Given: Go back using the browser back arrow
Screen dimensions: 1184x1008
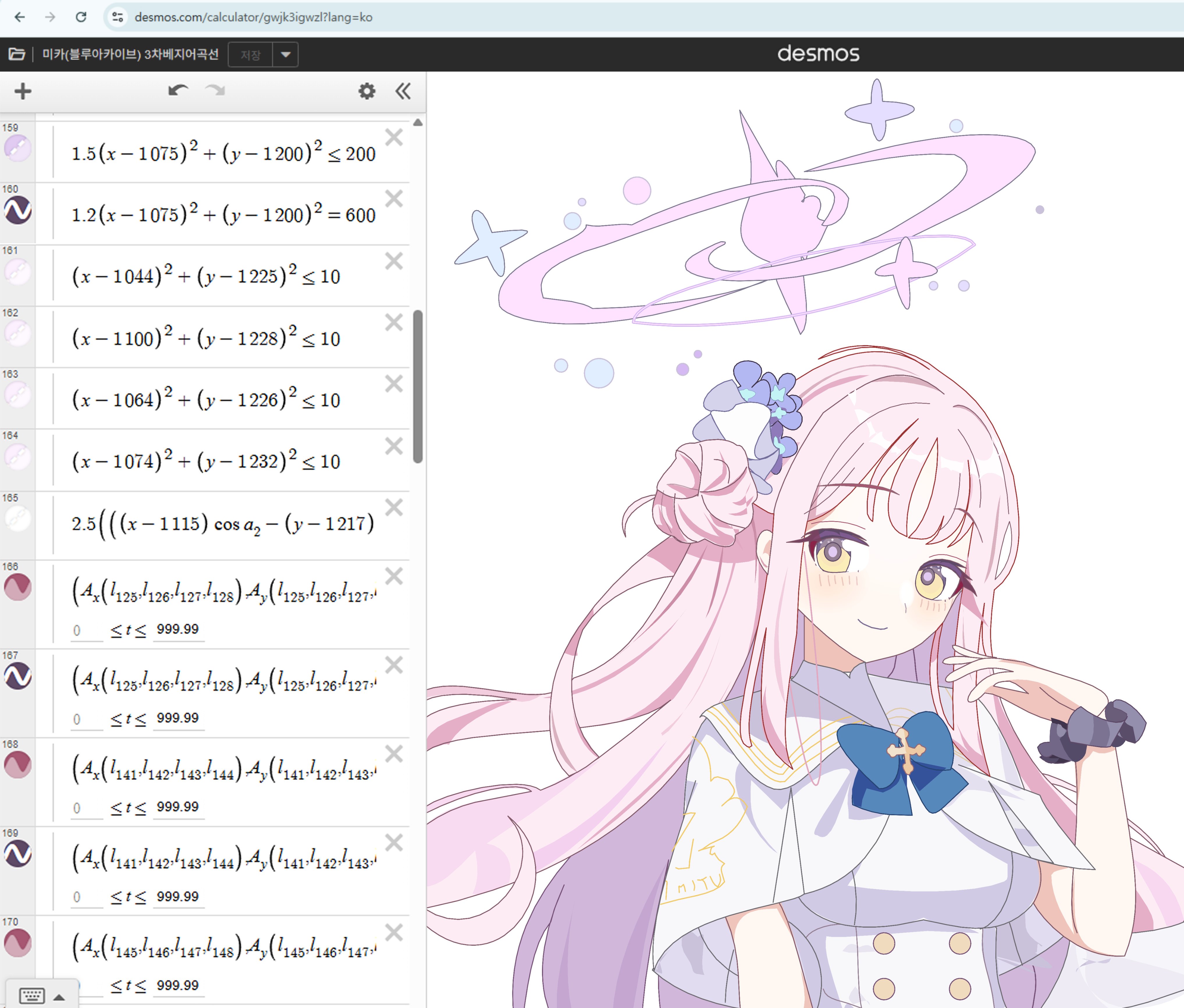Looking at the screenshot, I should [x=20, y=17].
